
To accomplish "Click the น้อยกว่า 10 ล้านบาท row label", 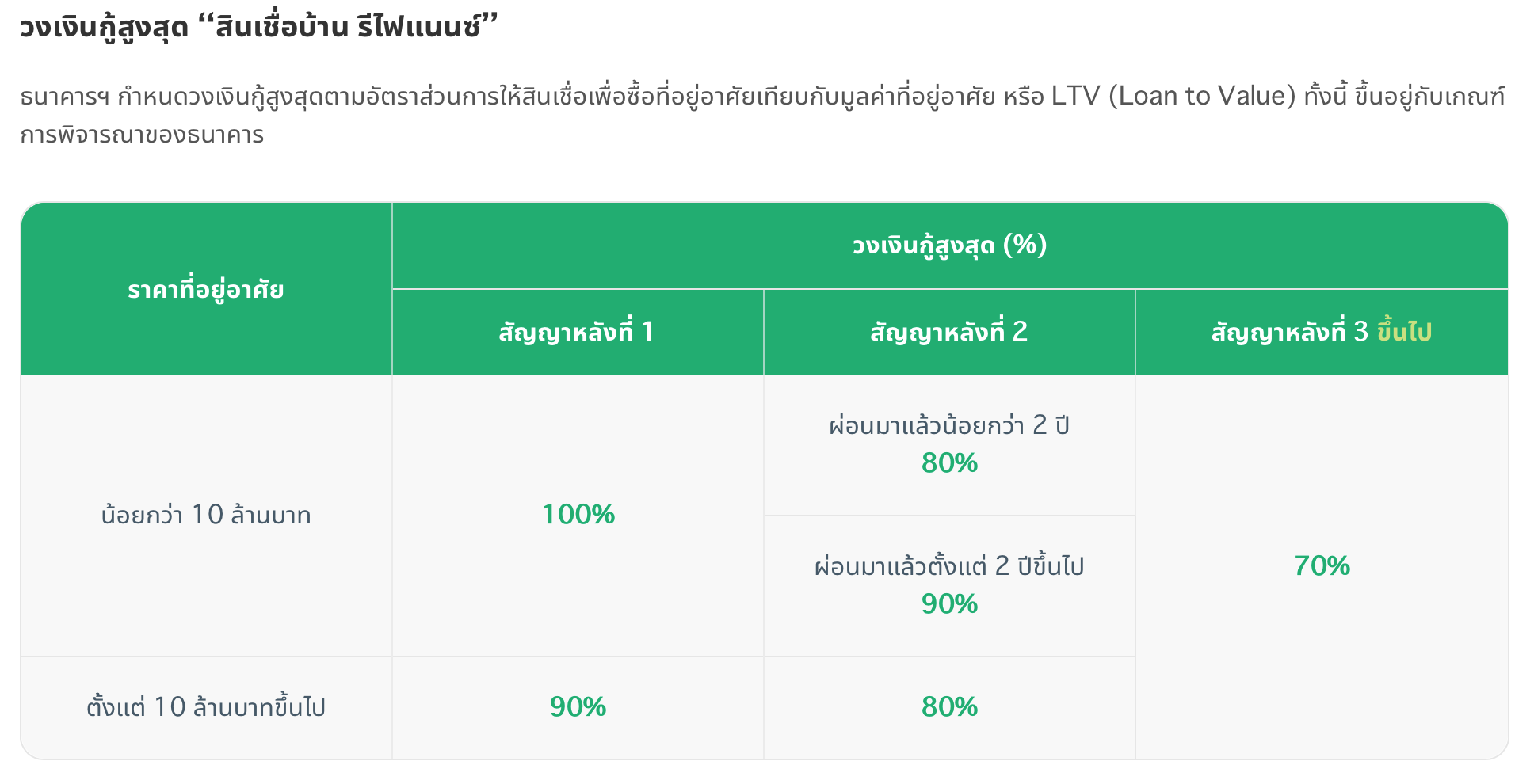I will tap(206, 516).
